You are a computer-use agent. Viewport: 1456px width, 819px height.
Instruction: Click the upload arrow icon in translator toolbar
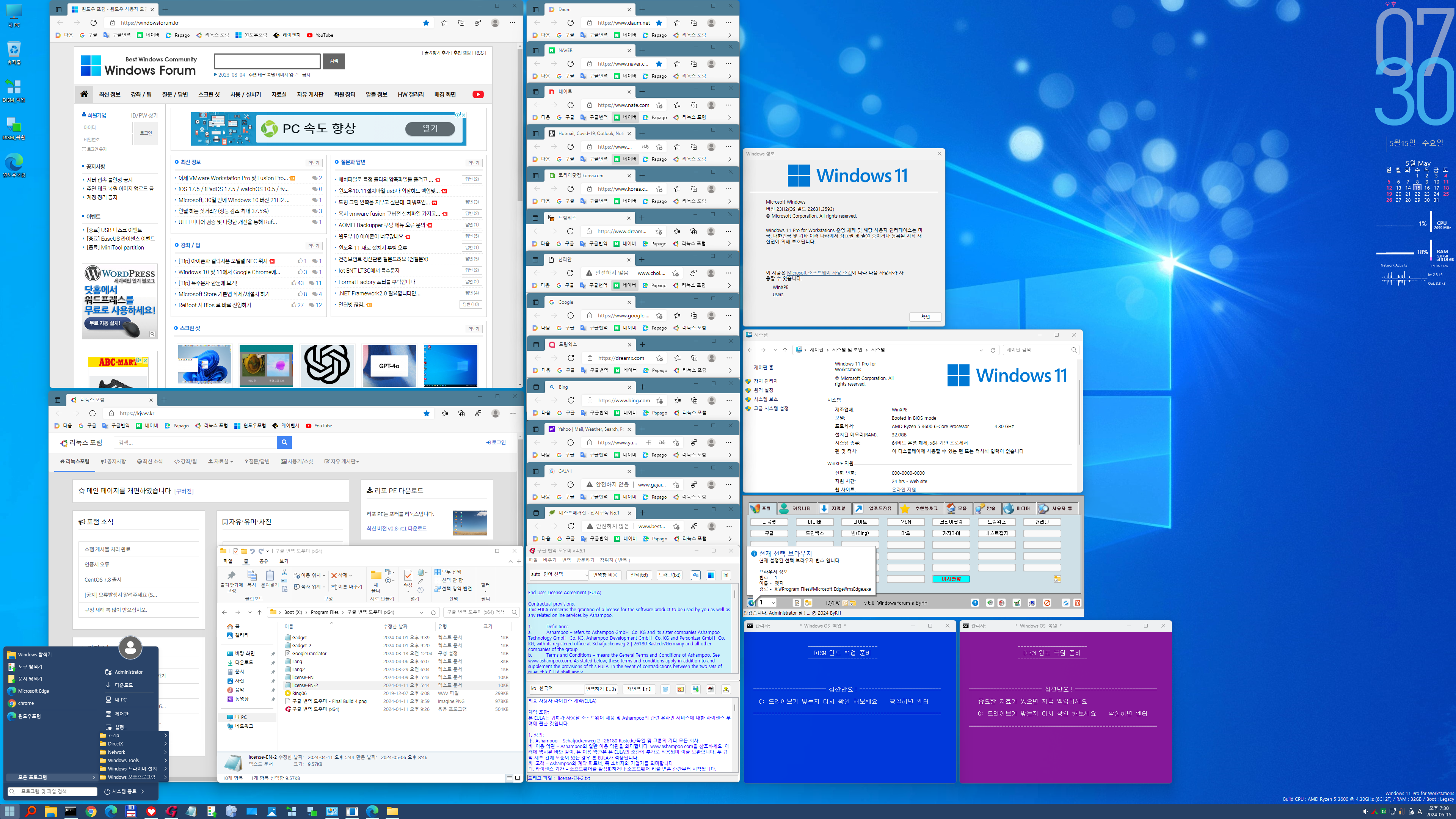click(x=726, y=689)
